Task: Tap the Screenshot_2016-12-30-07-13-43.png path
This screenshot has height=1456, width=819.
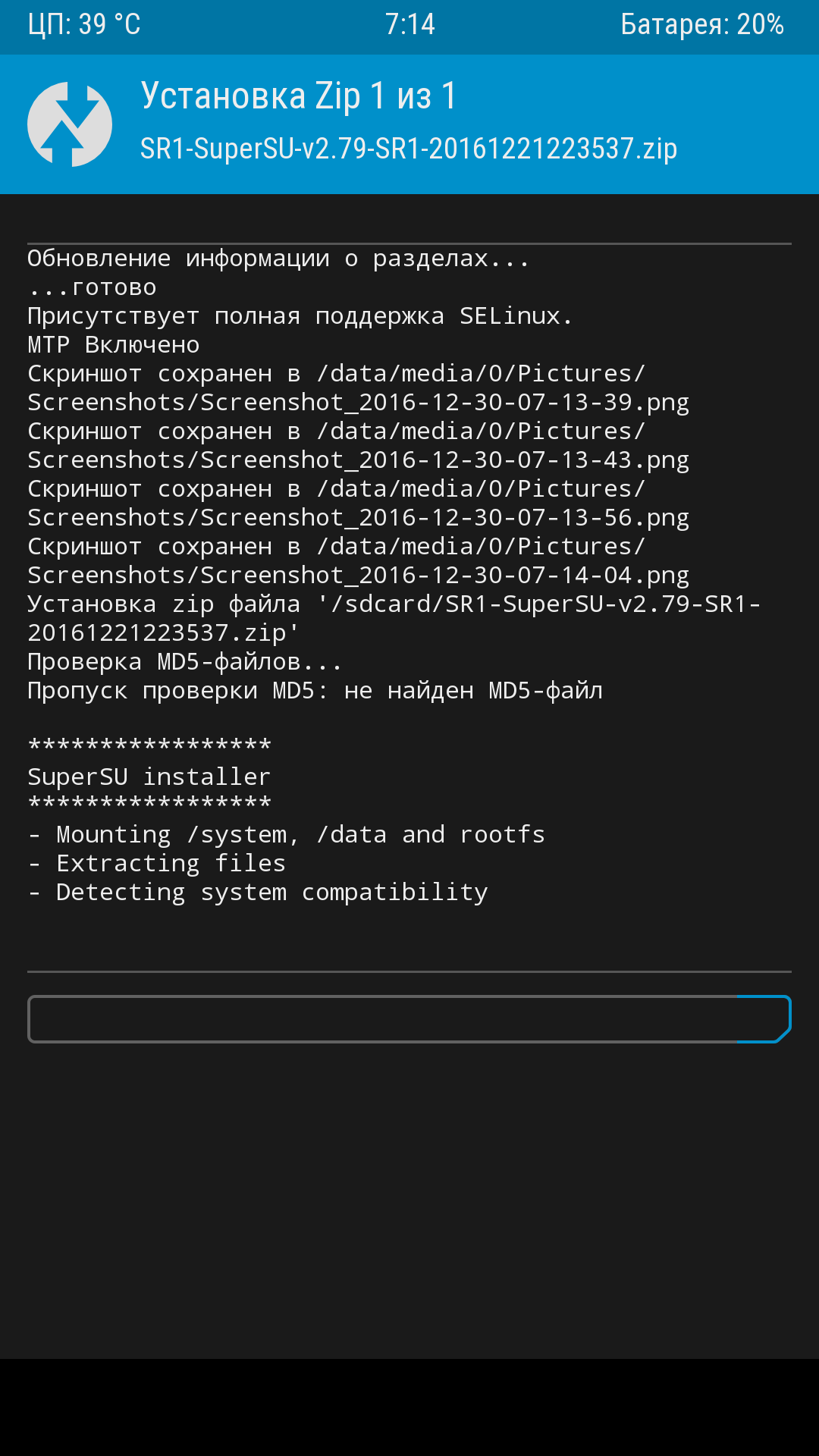Action: pyautogui.click(x=358, y=460)
